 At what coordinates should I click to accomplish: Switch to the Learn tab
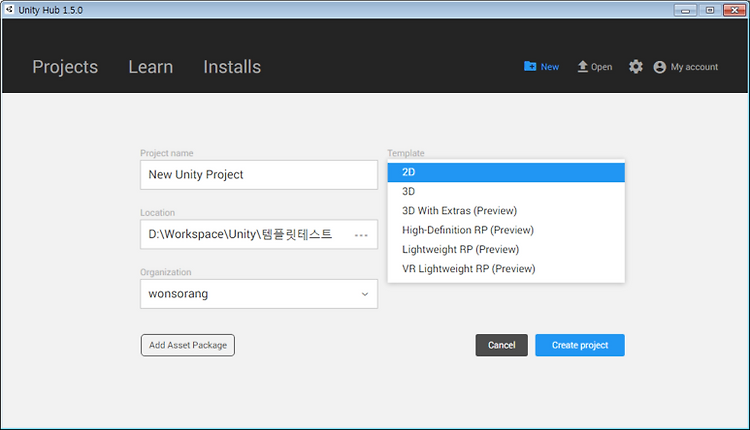pyautogui.click(x=151, y=67)
